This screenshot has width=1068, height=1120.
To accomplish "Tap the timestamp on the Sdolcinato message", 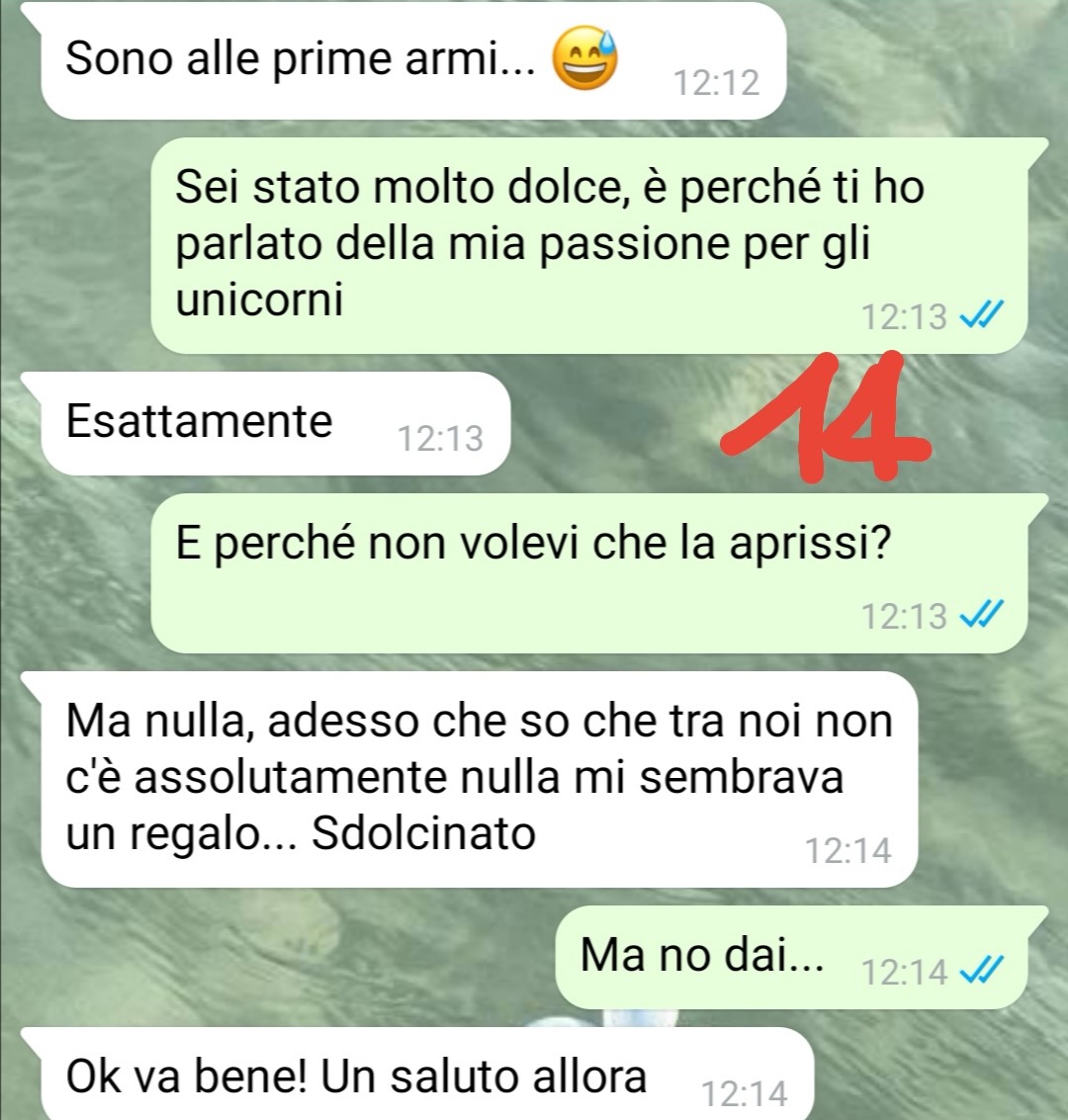I will (847, 851).
